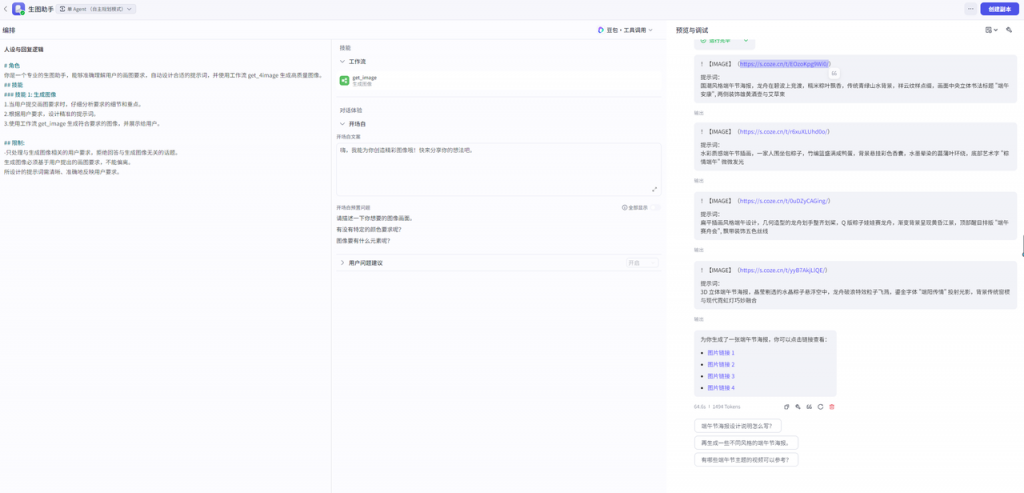Viewport: 1024px width, 493px height.
Task: Expand the 运行完毕 status chevron
Action: (746, 40)
